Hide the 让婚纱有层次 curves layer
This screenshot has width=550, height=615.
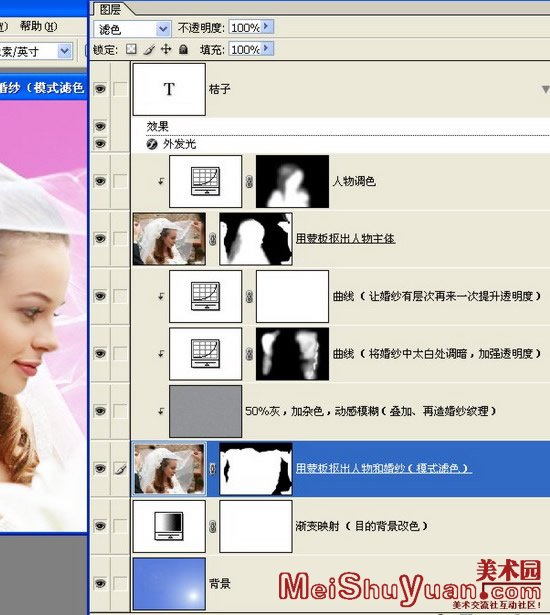[x=100, y=296]
